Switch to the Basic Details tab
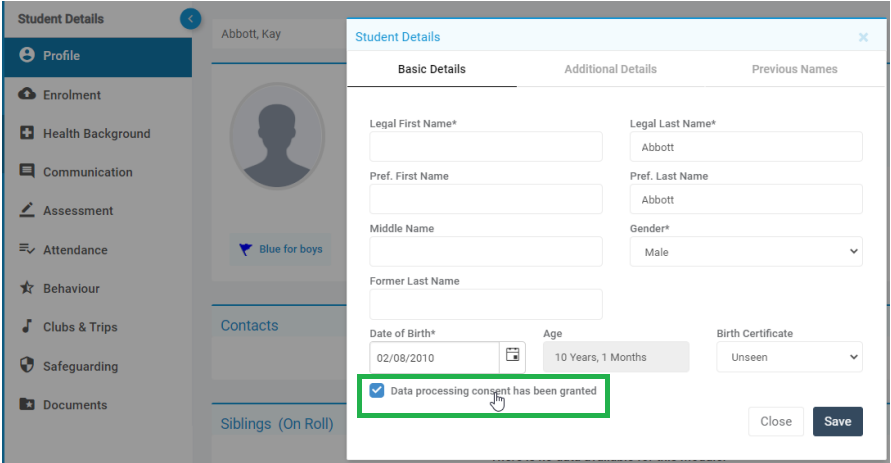The height and width of the screenshot is (463, 891). (x=432, y=69)
